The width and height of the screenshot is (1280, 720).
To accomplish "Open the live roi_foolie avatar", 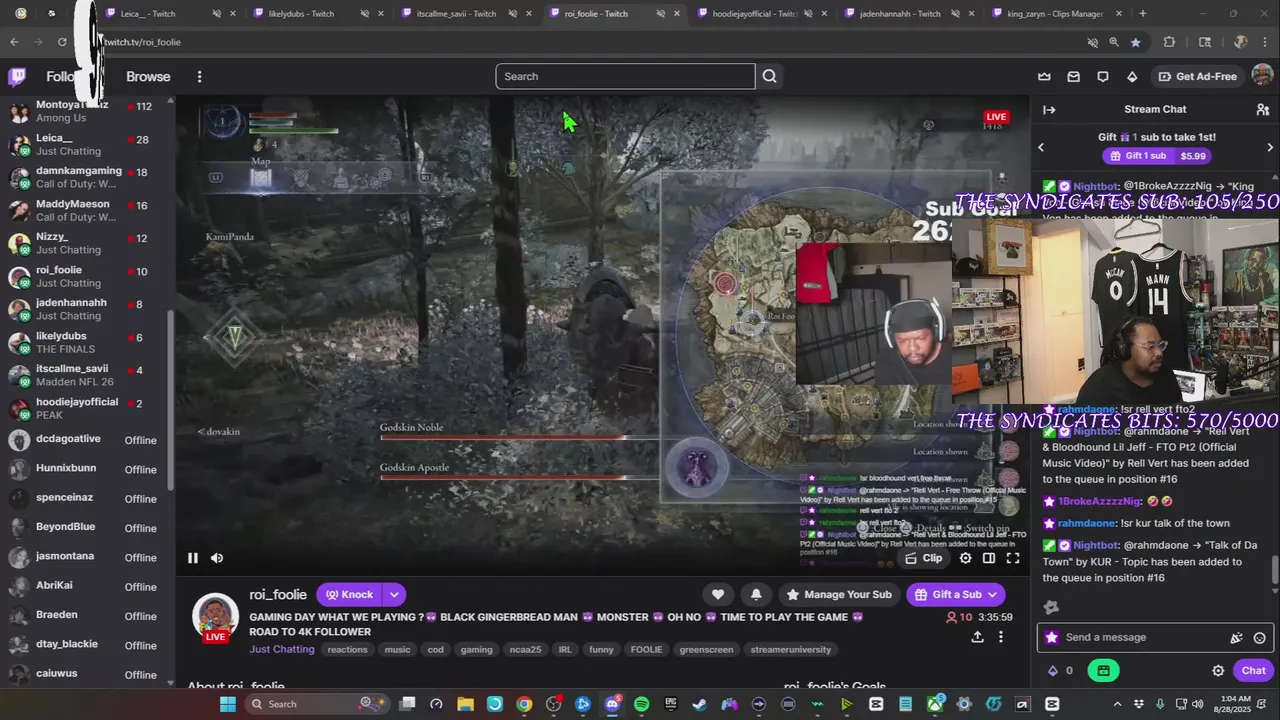I will pyautogui.click(x=215, y=617).
